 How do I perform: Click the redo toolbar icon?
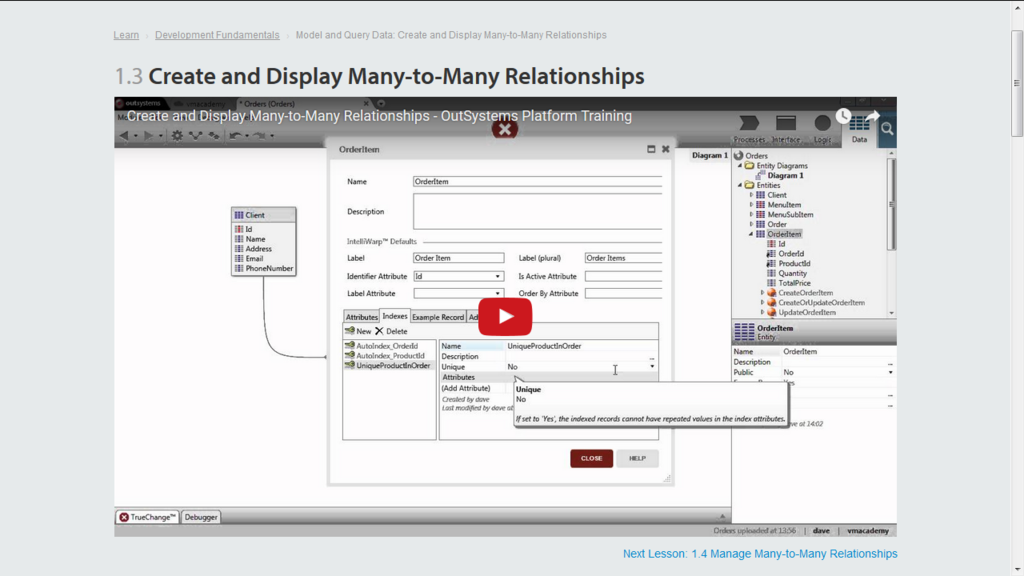coord(260,136)
